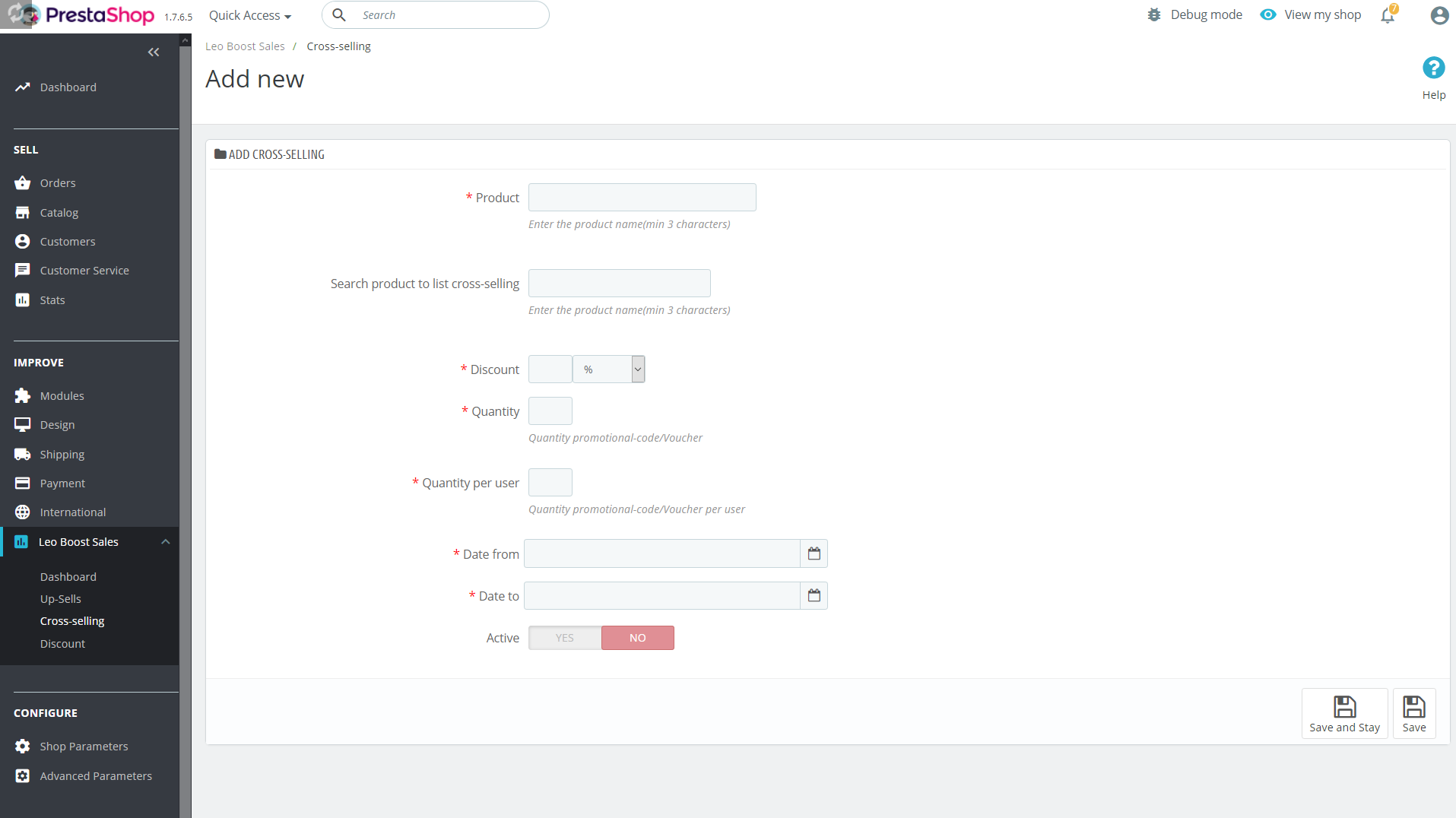Open the Discount type percent dropdown
The image size is (1456, 818).
tap(608, 369)
